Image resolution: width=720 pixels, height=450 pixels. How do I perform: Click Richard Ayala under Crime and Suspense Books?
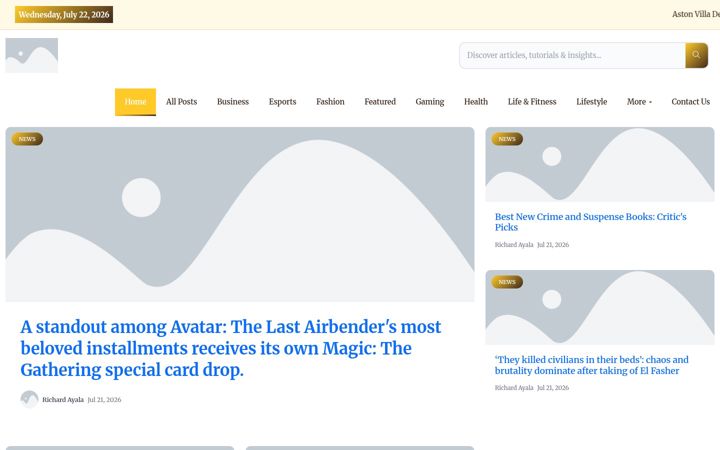tap(514, 245)
